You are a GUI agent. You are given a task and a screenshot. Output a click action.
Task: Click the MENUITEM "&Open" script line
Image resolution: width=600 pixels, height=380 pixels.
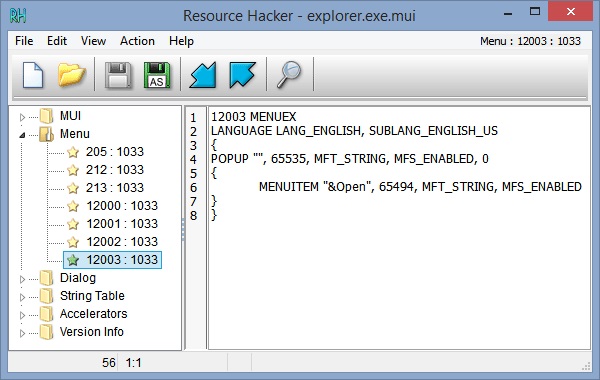[420, 187]
